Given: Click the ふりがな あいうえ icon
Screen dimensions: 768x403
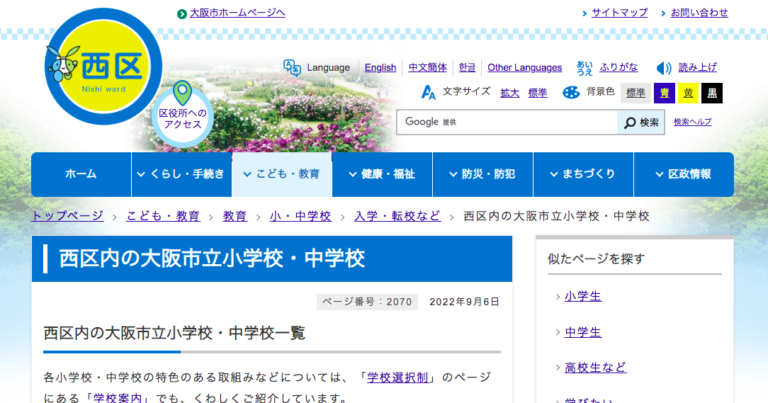Looking at the screenshot, I should pos(584,68).
